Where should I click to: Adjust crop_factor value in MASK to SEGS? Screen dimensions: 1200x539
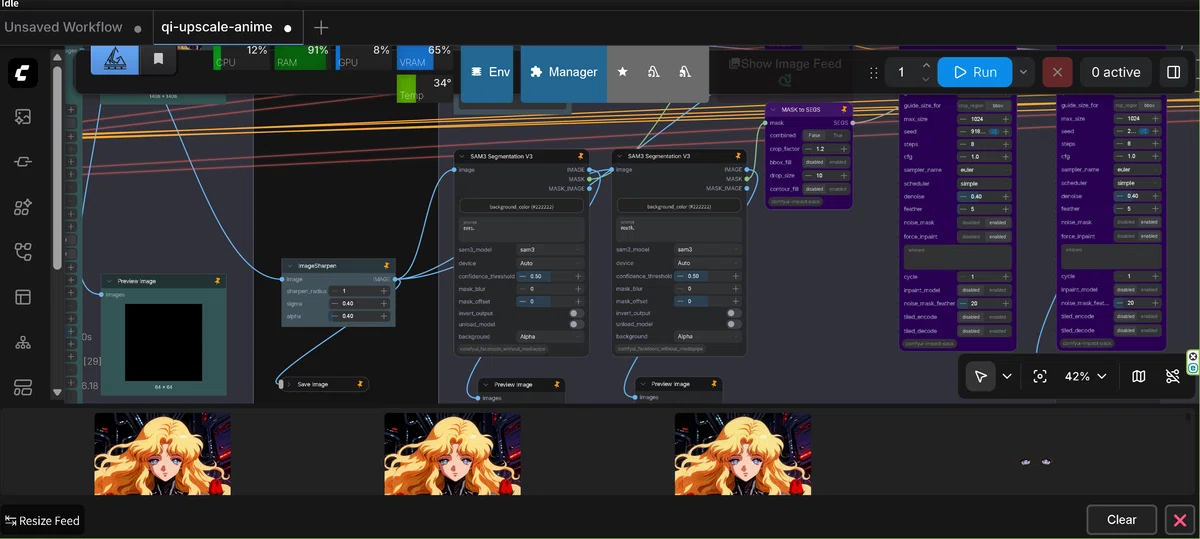point(827,148)
